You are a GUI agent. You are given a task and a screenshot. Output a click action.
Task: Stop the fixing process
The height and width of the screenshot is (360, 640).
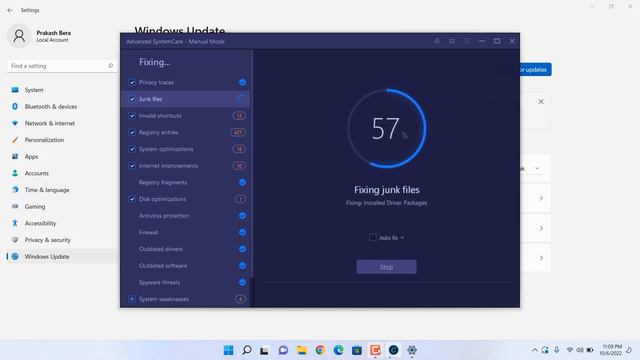pos(387,267)
